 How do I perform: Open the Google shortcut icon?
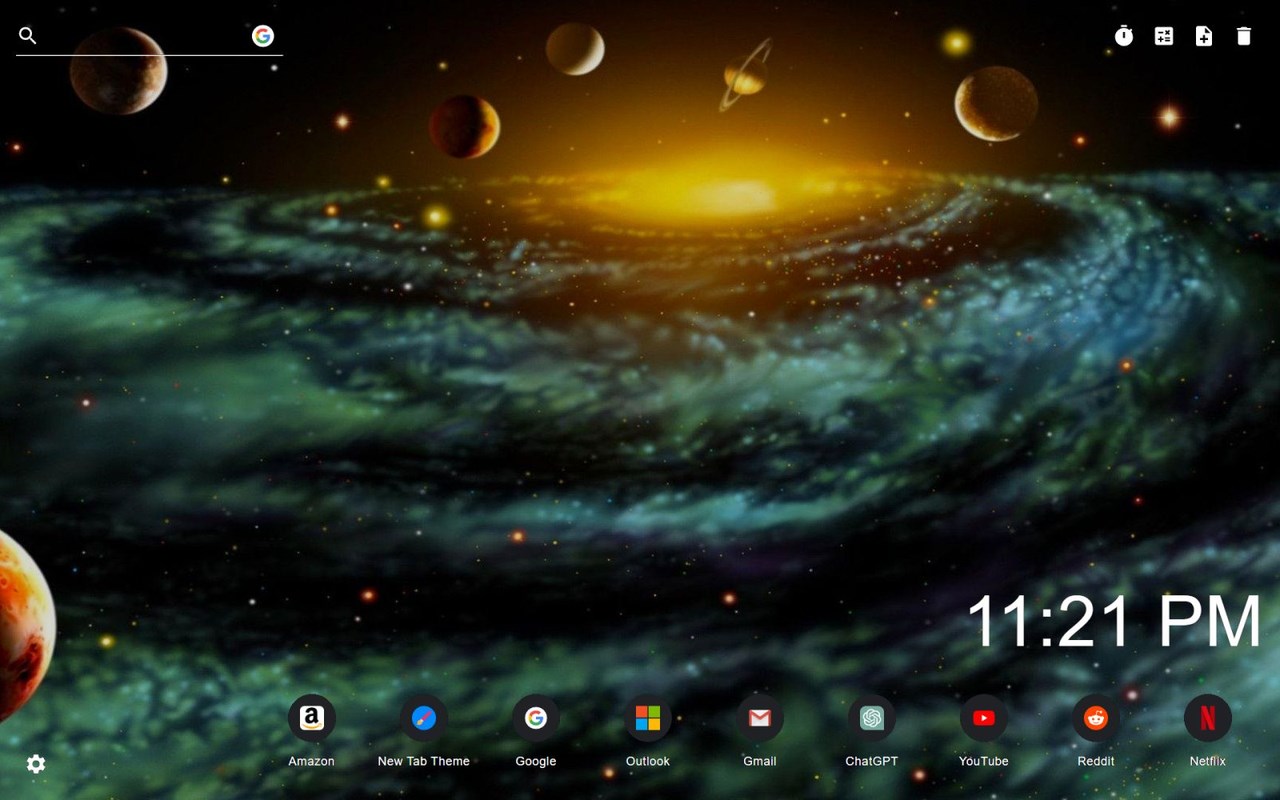[536, 718]
